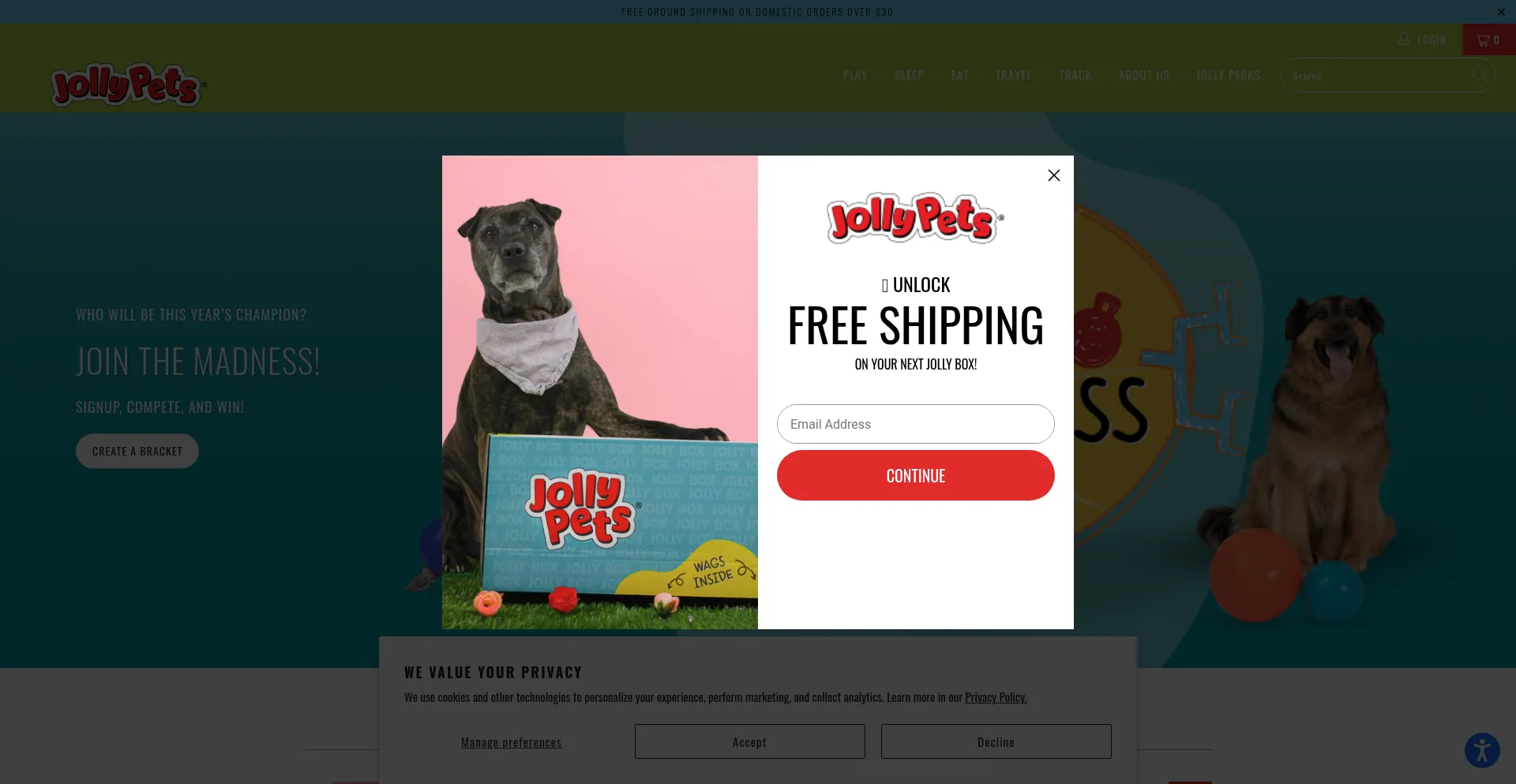
Task: Click the login user icon
Action: [x=1404, y=39]
